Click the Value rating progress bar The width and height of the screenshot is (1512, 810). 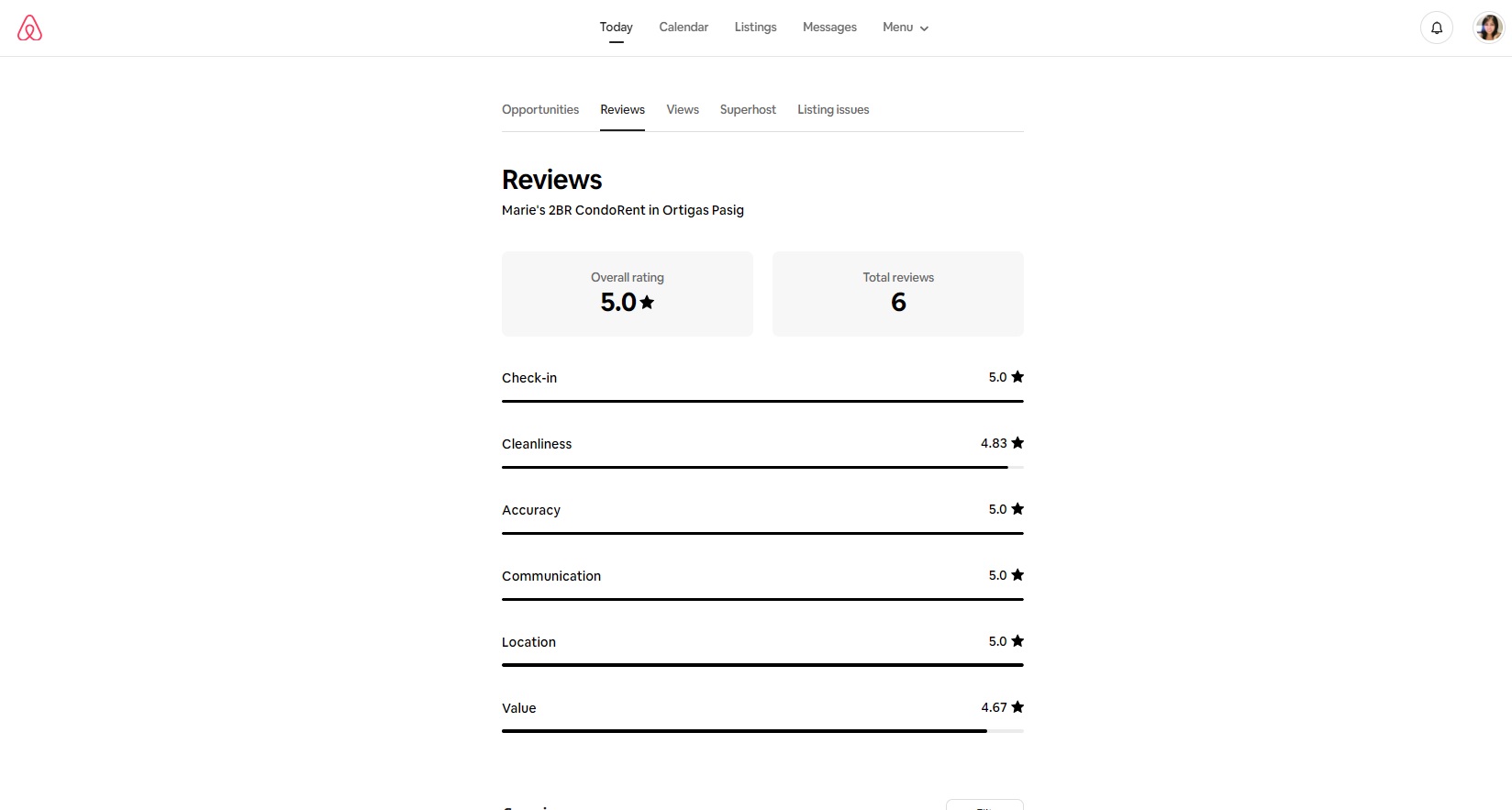[x=762, y=731]
